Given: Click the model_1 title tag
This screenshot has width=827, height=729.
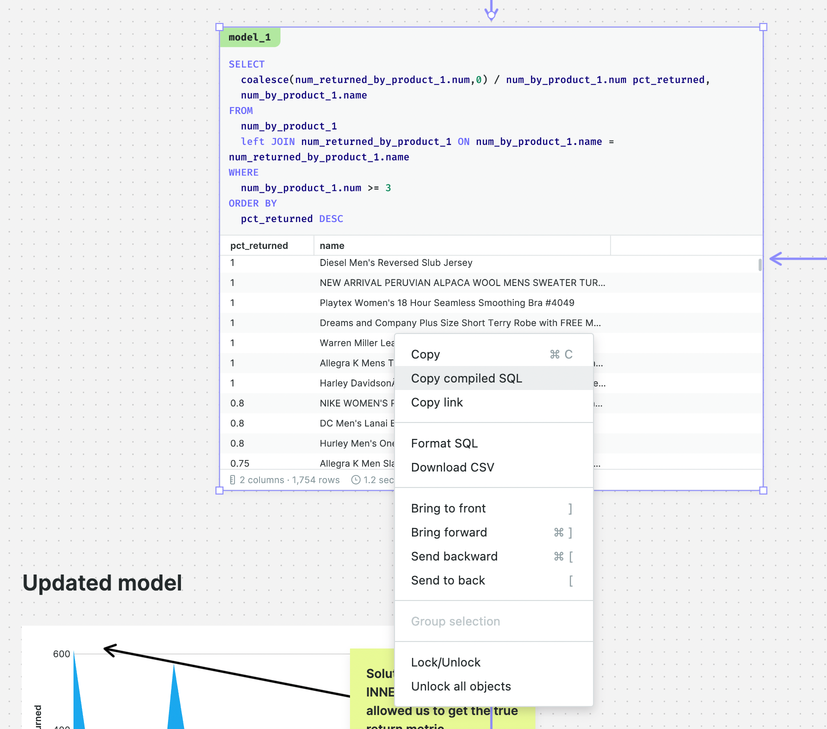Looking at the screenshot, I should 249,37.
